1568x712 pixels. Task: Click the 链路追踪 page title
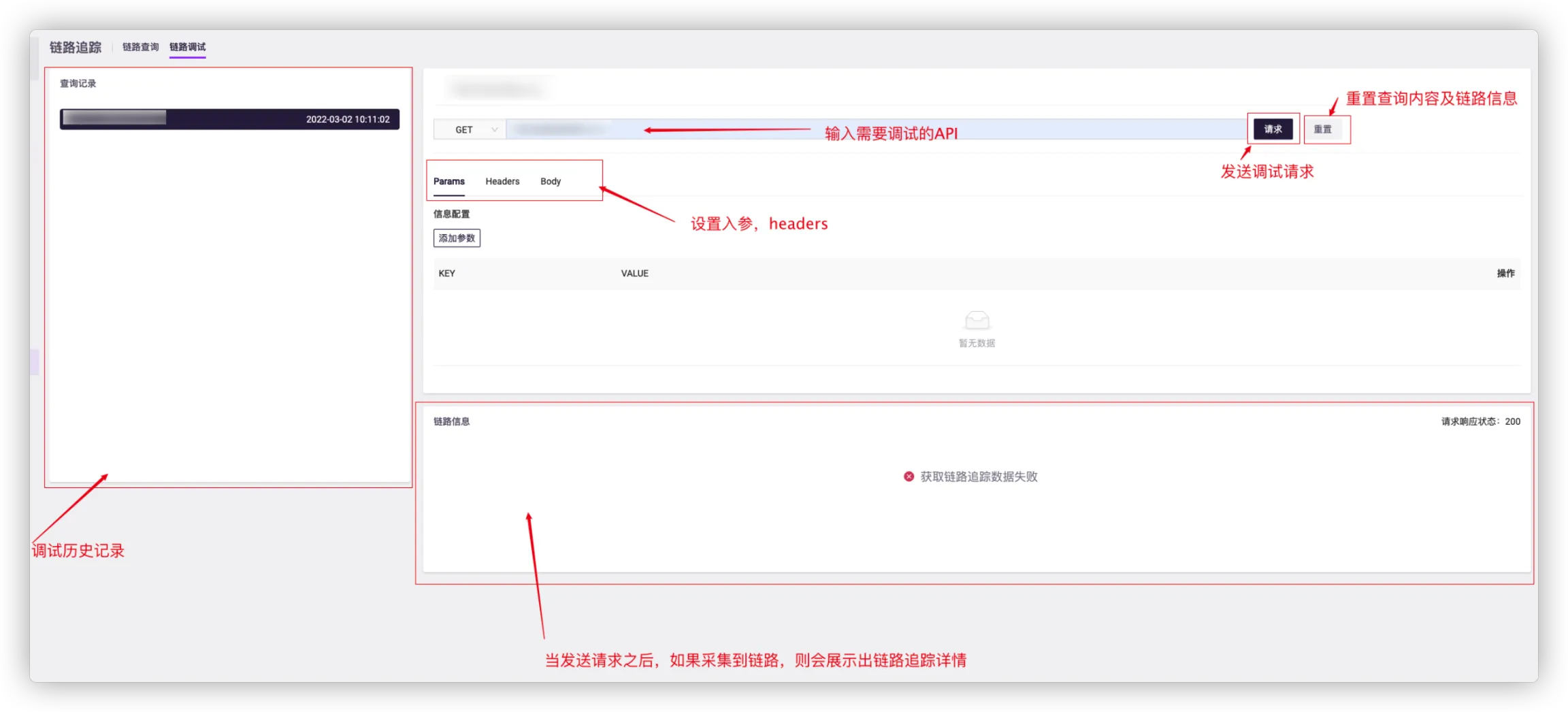point(76,47)
